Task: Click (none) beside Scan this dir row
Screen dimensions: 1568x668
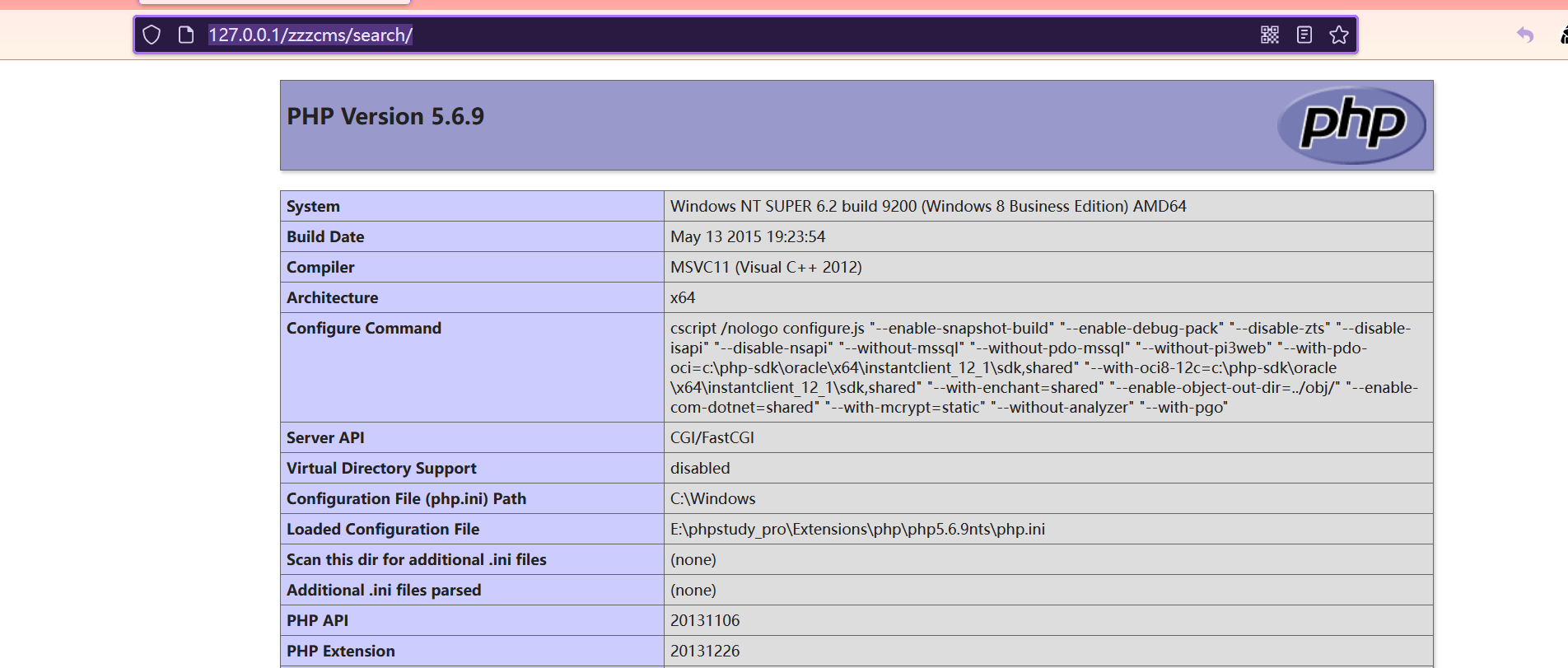Action: click(693, 559)
